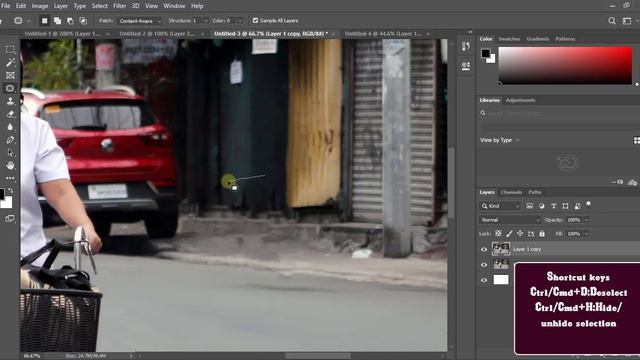This screenshot has width=640, height=360.
Task: Open the tool preset picker arrow
Action: coord(28,21)
